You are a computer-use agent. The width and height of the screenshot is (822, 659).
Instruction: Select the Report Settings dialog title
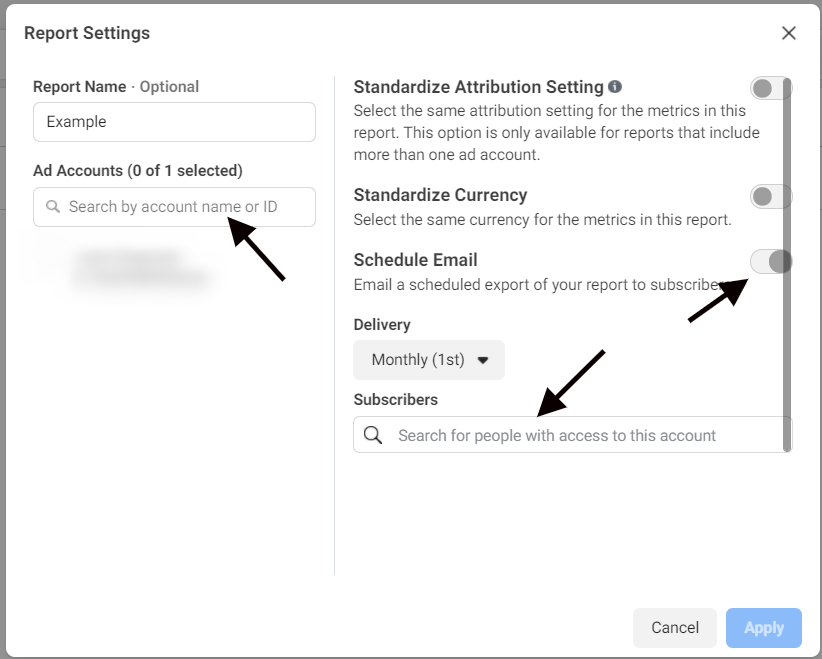tap(89, 33)
